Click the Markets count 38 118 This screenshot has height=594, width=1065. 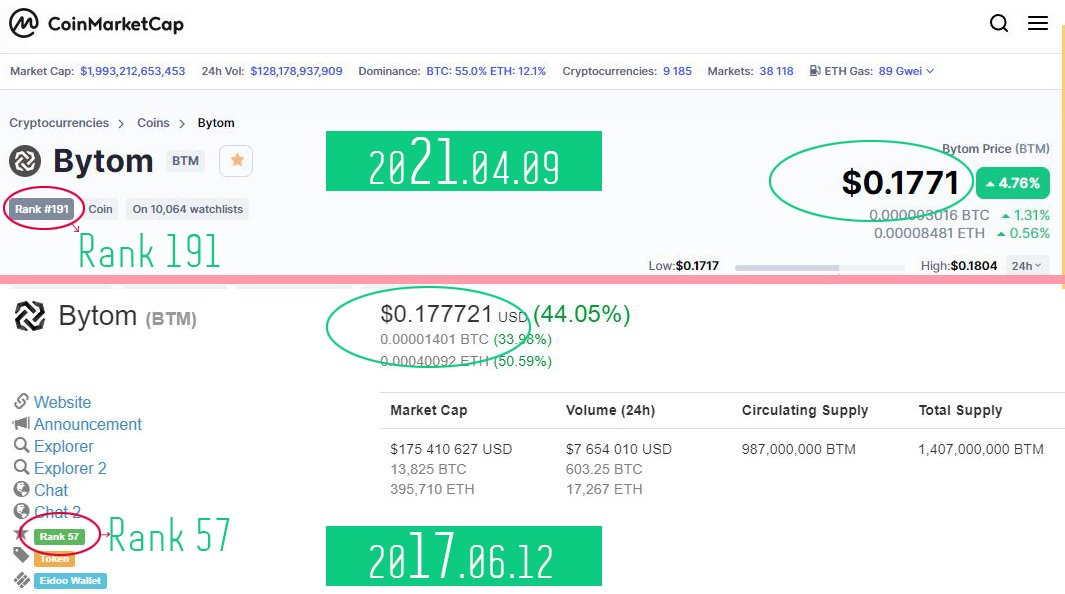776,71
